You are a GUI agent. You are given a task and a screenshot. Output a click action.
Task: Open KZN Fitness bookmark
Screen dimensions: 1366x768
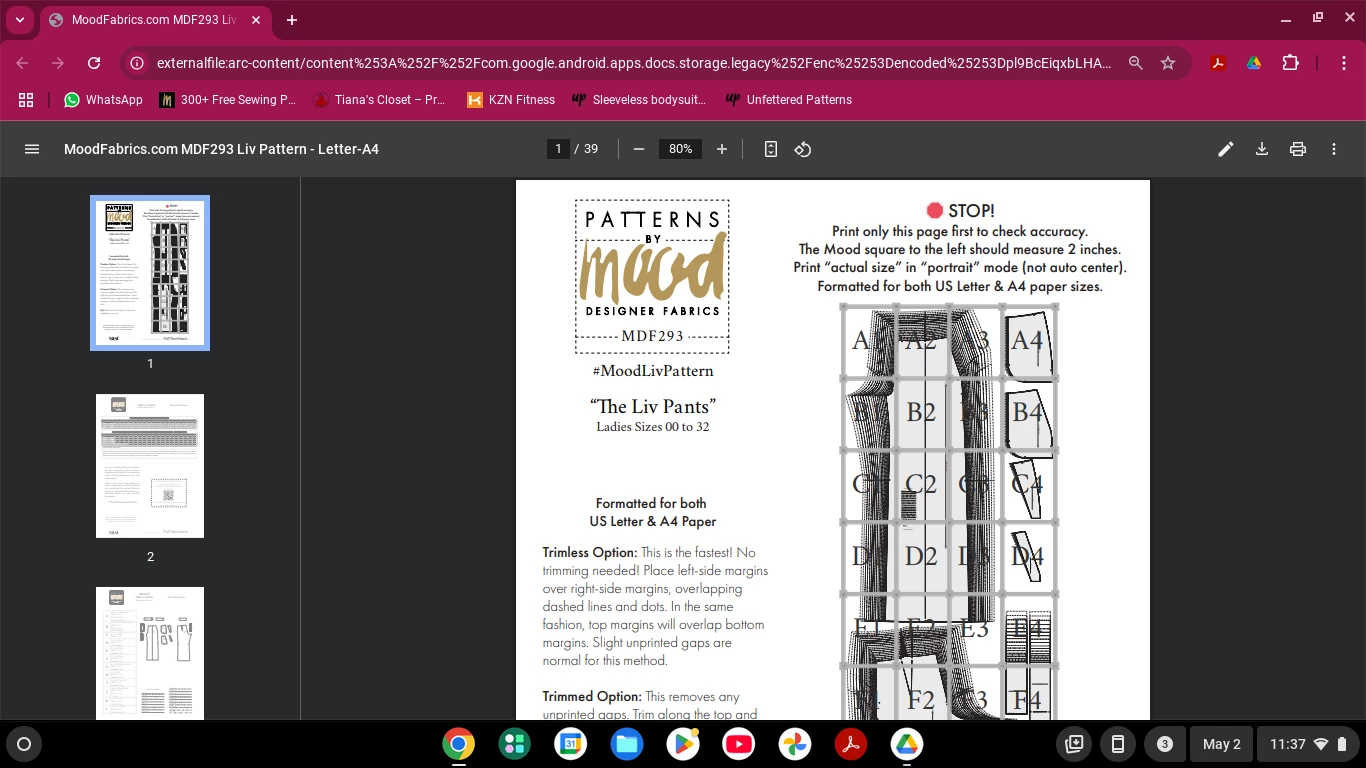[x=510, y=100]
